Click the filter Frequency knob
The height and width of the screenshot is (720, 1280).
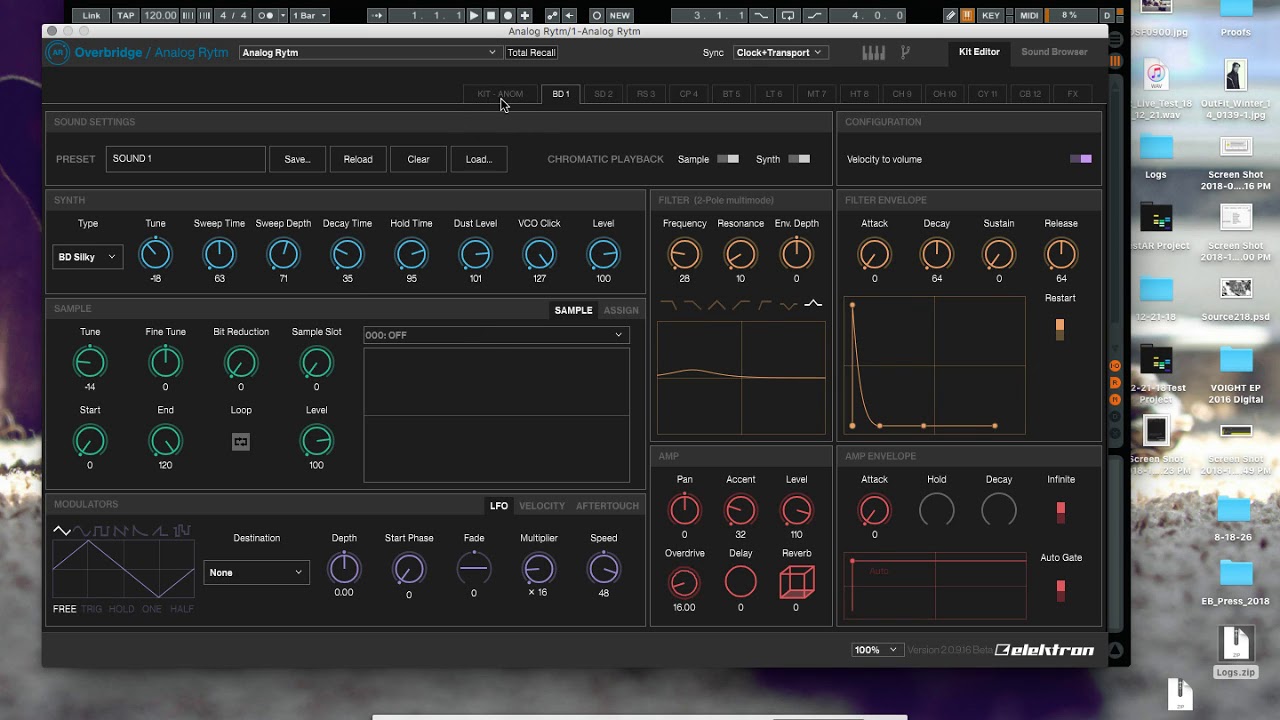tap(684, 255)
